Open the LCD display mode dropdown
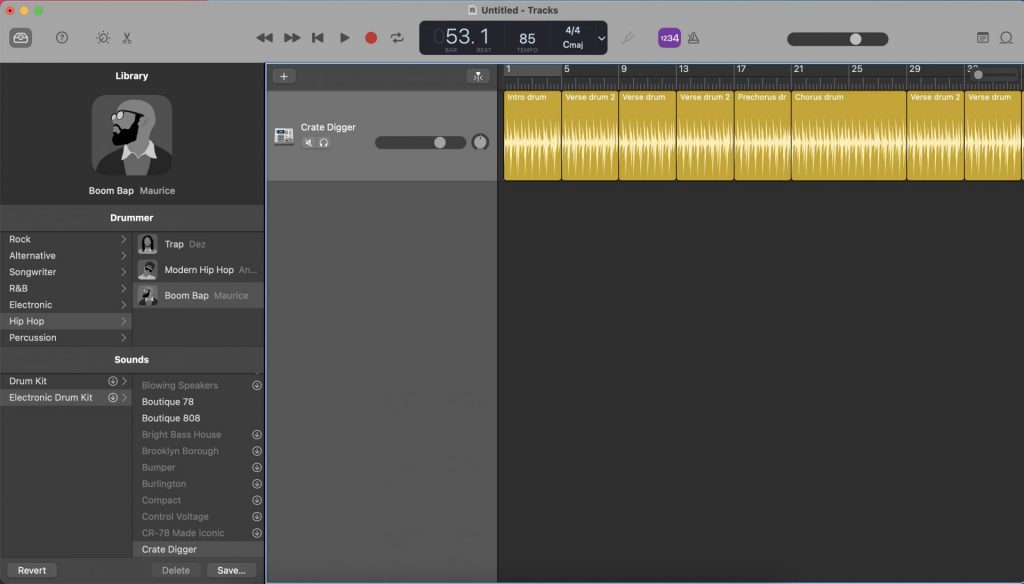Viewport: 1024px width, 584px height. tap(601, 38)
